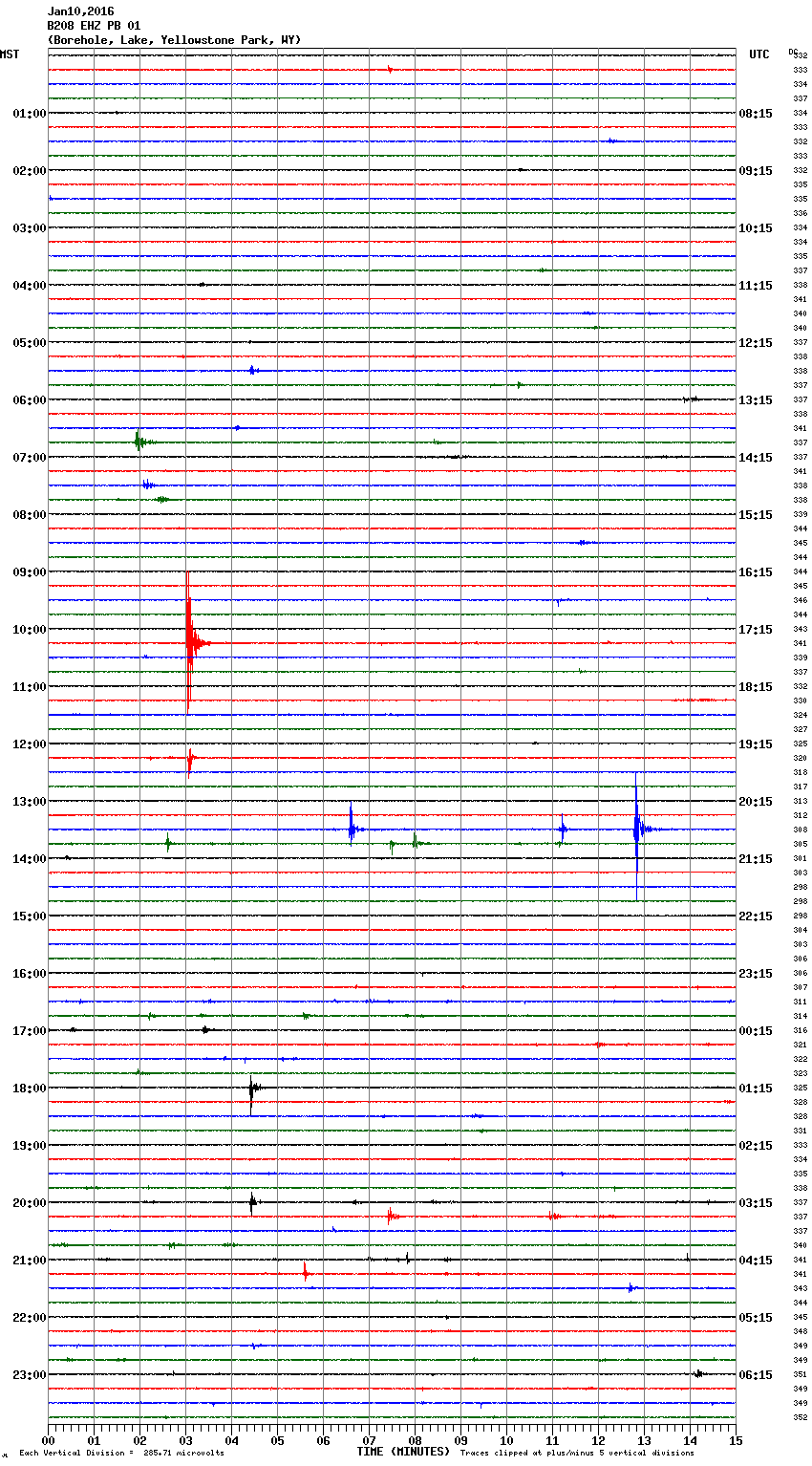Click the 10:15 UTC time label
This screenshot has height=1466, width=812.
pos(756,228)
